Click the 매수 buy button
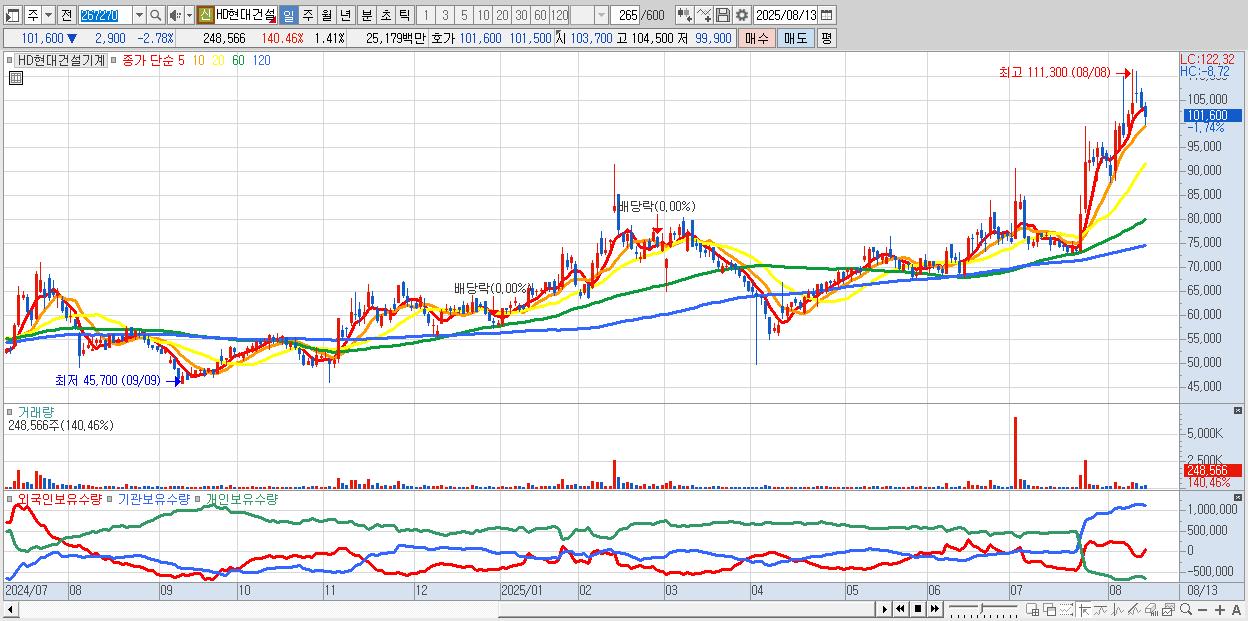The image size is (1248, 621). tap(757, 38)
